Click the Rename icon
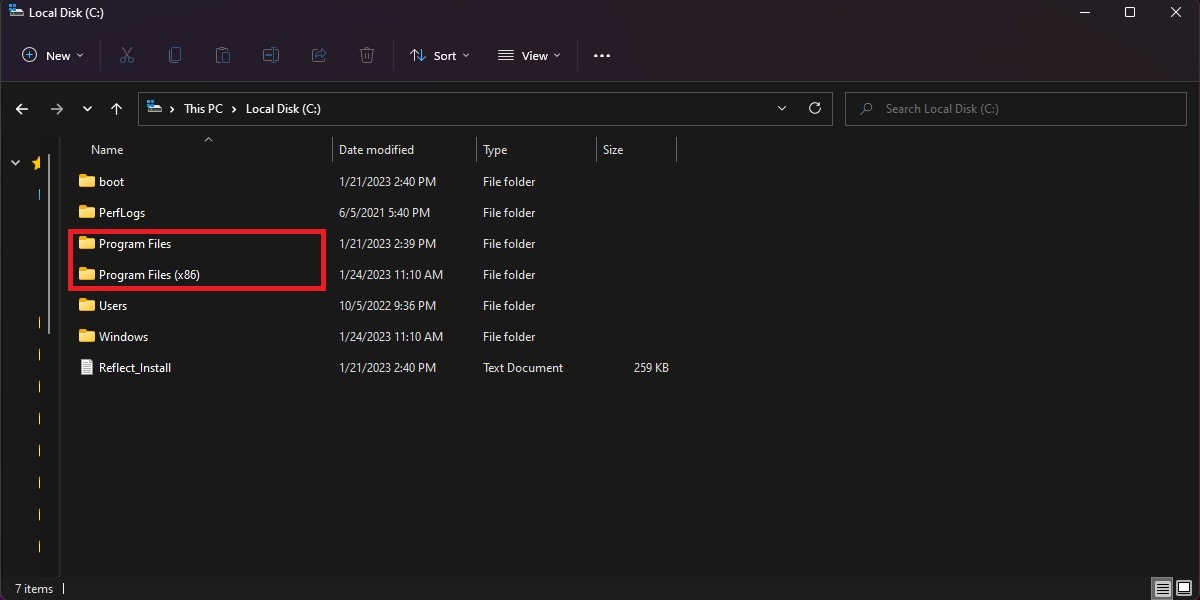 pos(270,55)
